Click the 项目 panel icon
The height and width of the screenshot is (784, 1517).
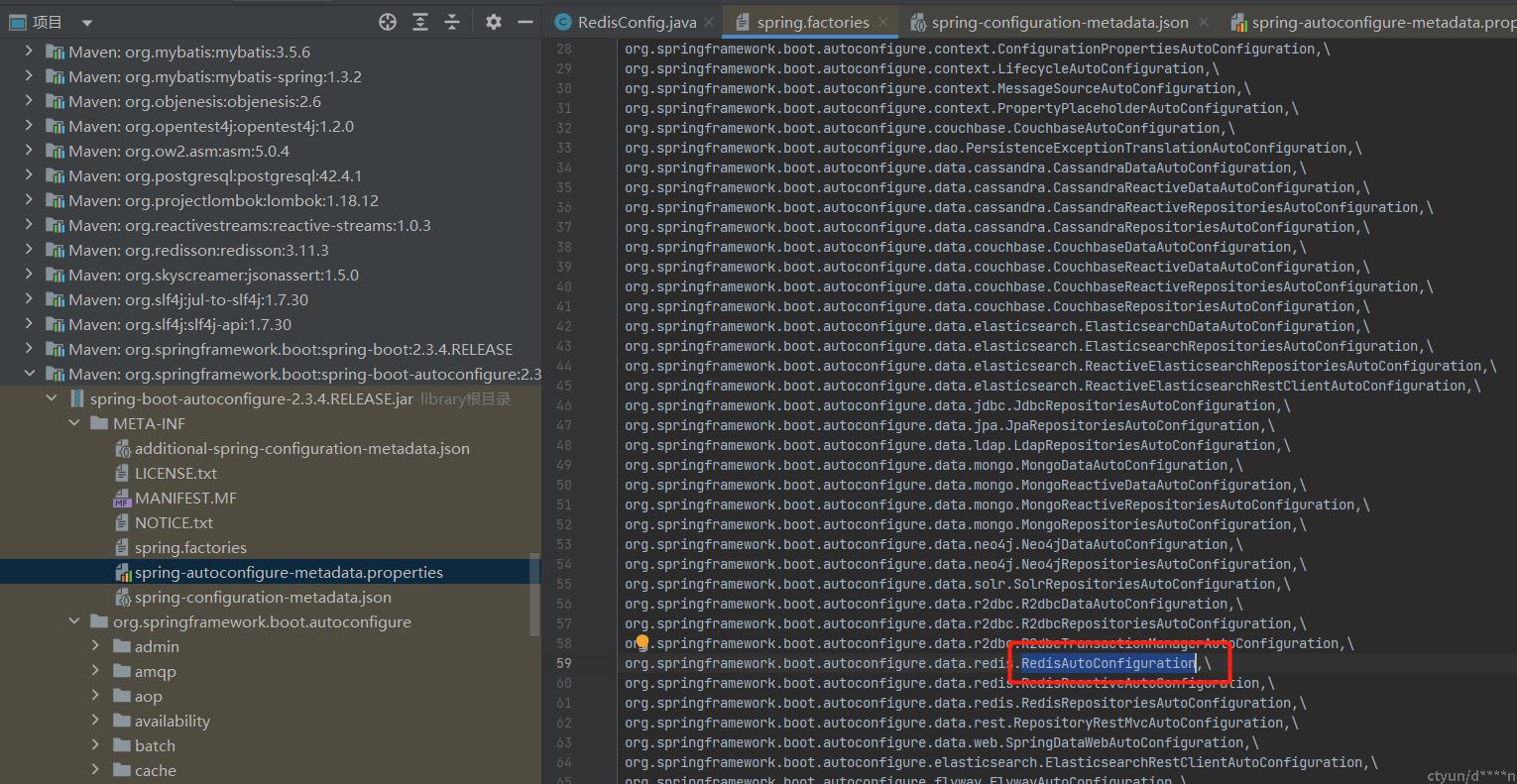click(x=17, y=22)
